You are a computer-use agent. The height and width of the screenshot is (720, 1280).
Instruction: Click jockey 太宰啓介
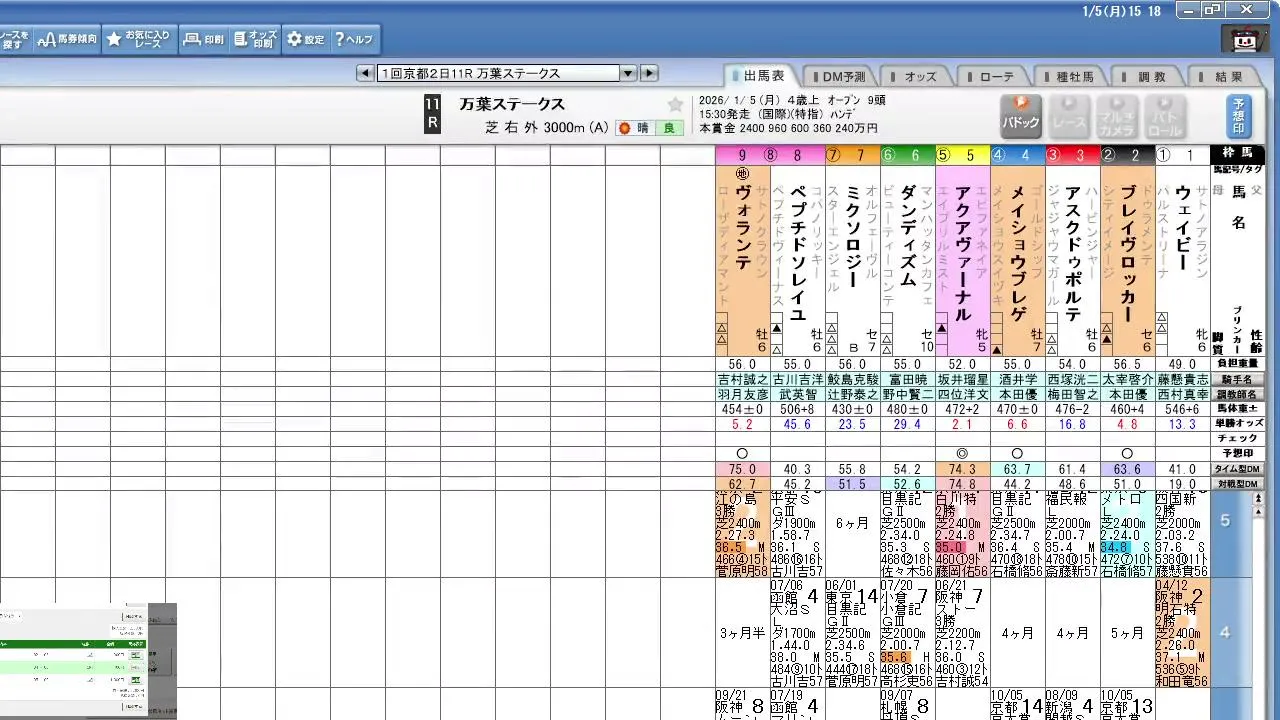coord(1127,380)
